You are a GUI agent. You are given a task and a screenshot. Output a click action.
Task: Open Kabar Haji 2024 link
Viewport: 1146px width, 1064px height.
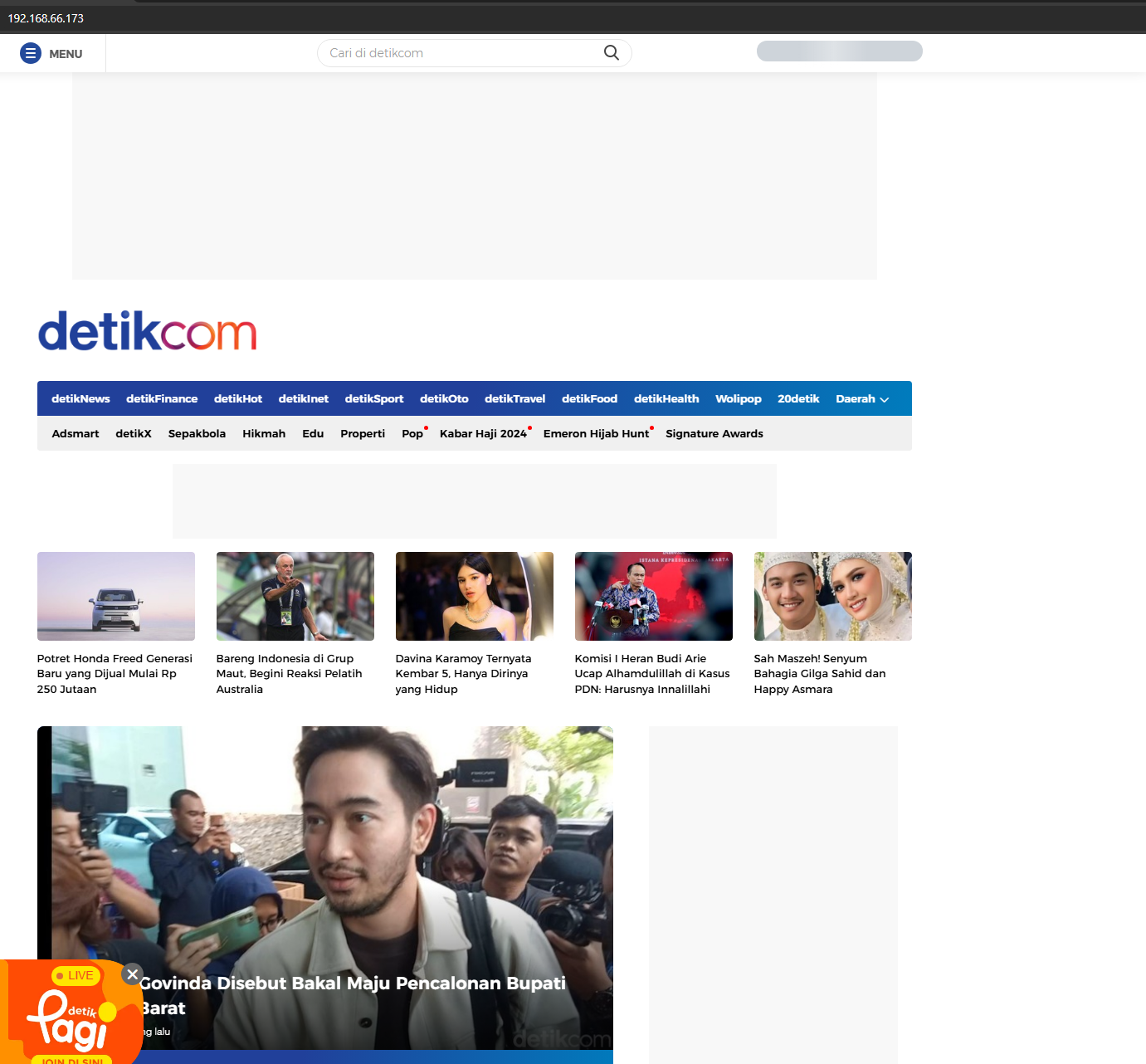click(x=483, y=434)
